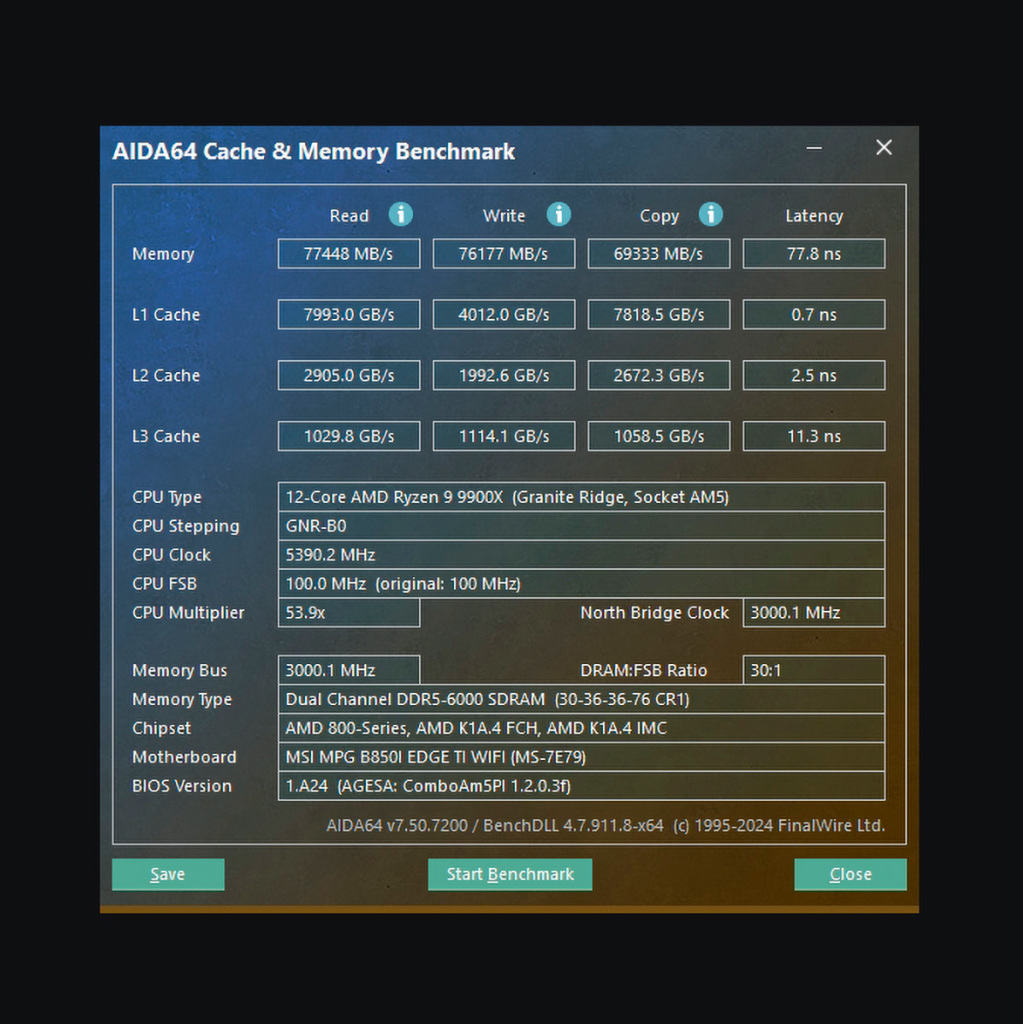1023x1024 pixels.
Task: Select L2 Cache Write value 1992.6 GB/s
Action: [x=504, y=375]
